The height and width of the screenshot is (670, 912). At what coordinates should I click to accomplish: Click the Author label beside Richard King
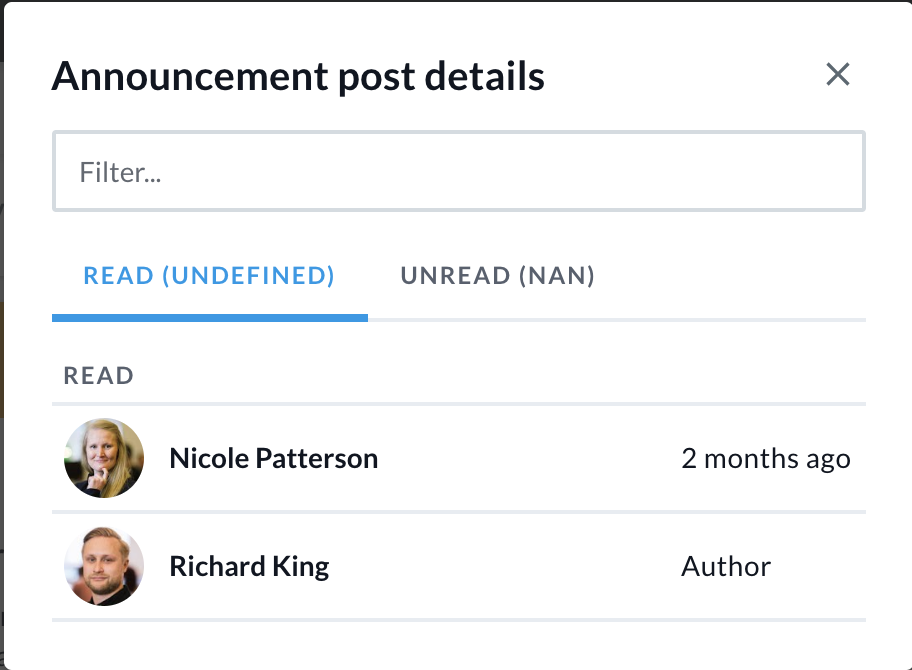point(726,567)
